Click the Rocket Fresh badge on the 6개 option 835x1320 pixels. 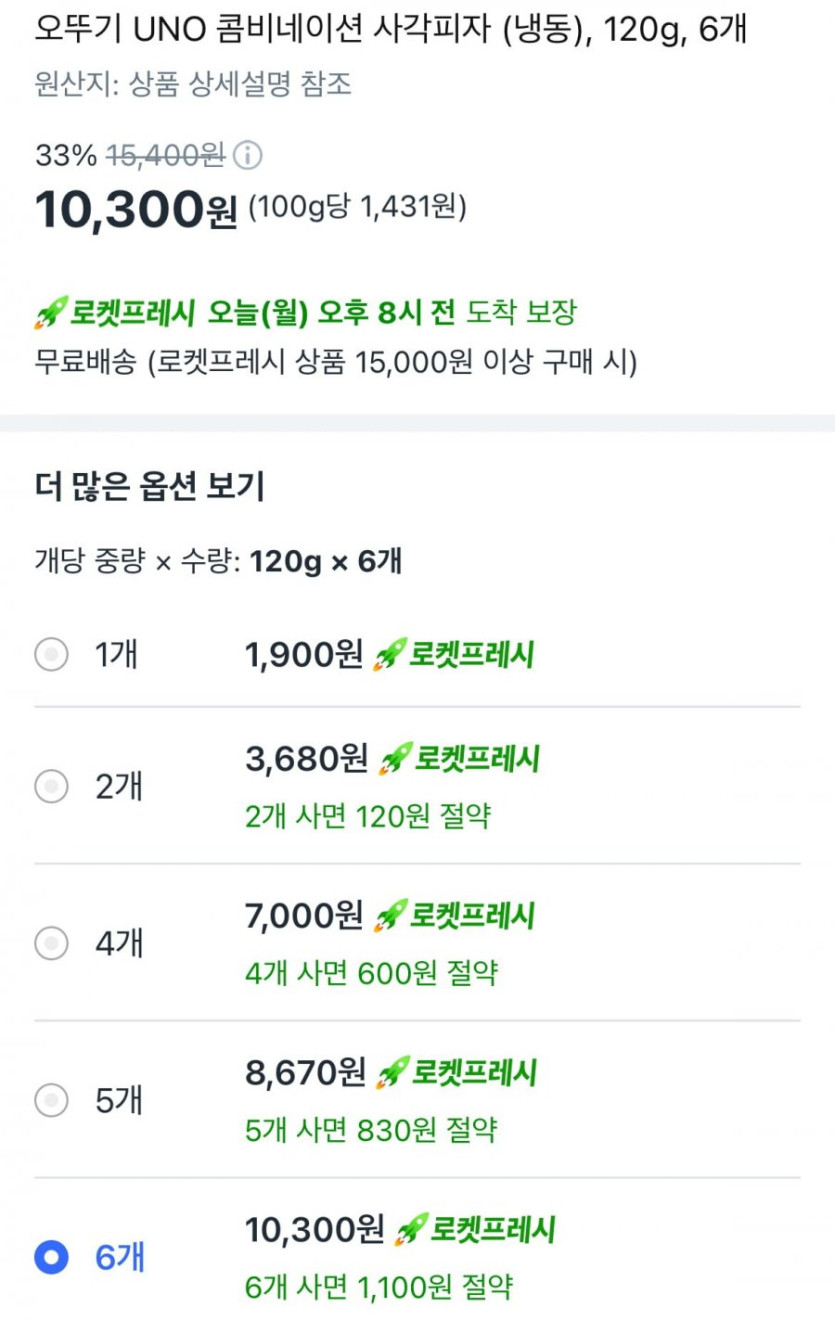click(x=475, y=1229)
